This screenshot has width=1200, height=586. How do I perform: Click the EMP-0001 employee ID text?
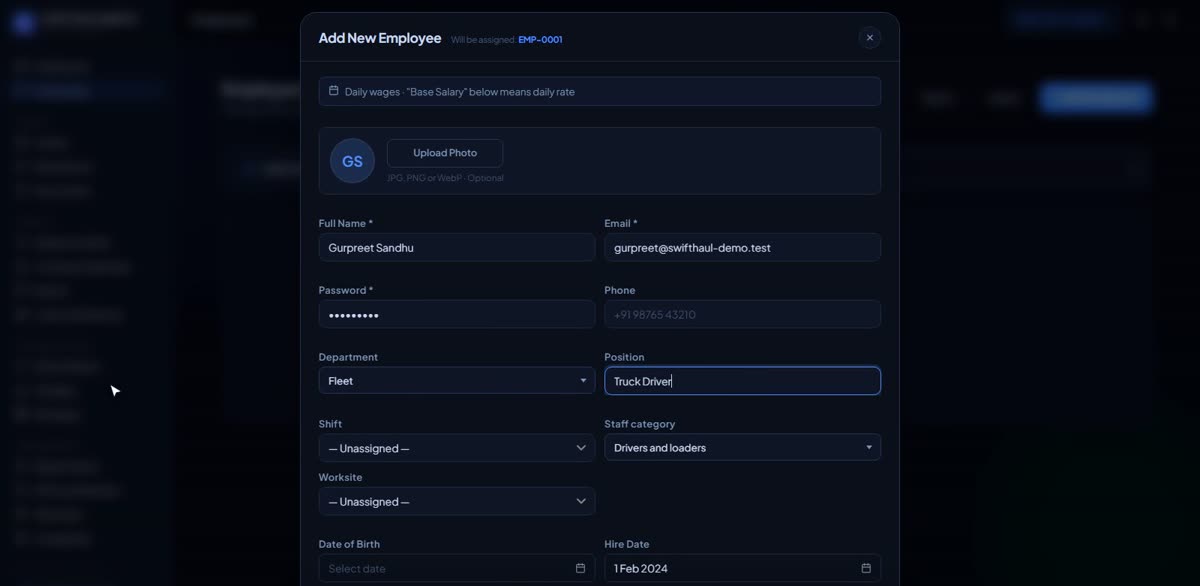click(540, 40)
